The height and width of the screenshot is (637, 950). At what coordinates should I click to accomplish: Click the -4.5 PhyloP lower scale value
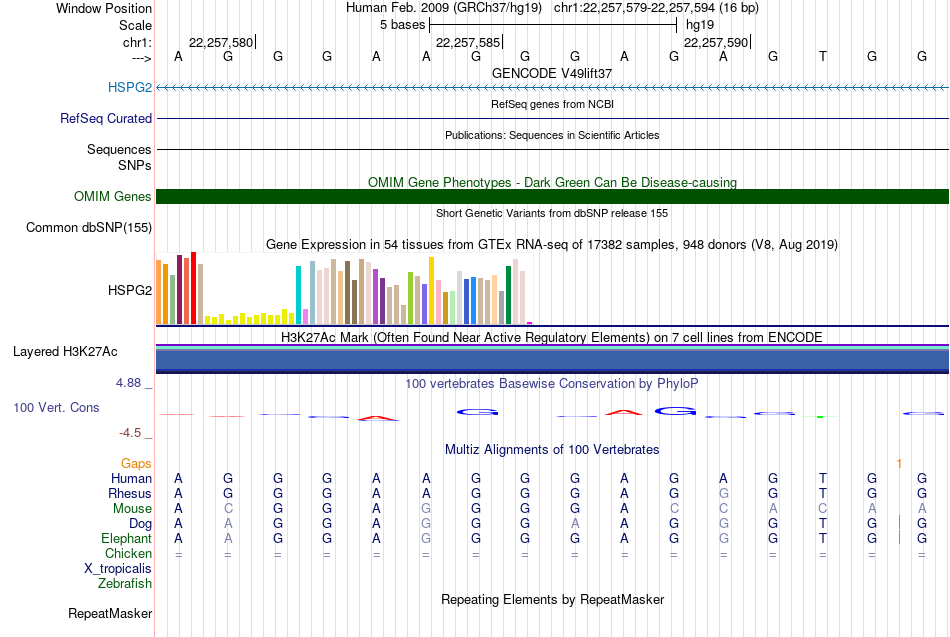tap(130, 433)
